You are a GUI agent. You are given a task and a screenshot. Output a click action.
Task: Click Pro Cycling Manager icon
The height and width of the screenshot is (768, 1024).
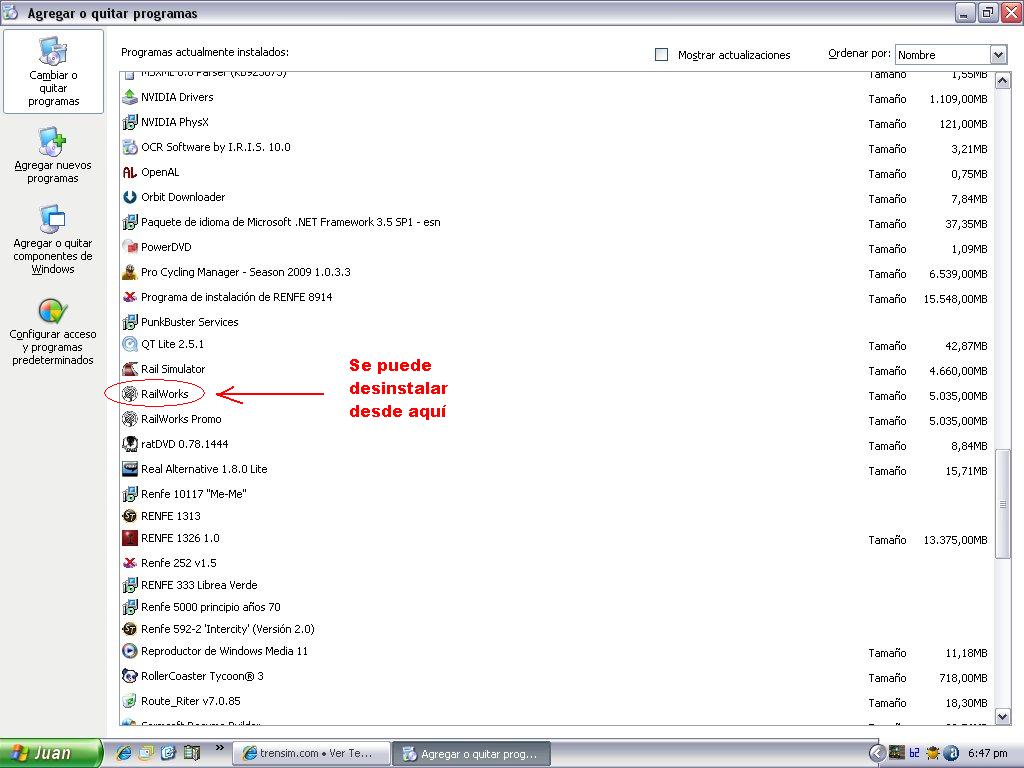129,273
